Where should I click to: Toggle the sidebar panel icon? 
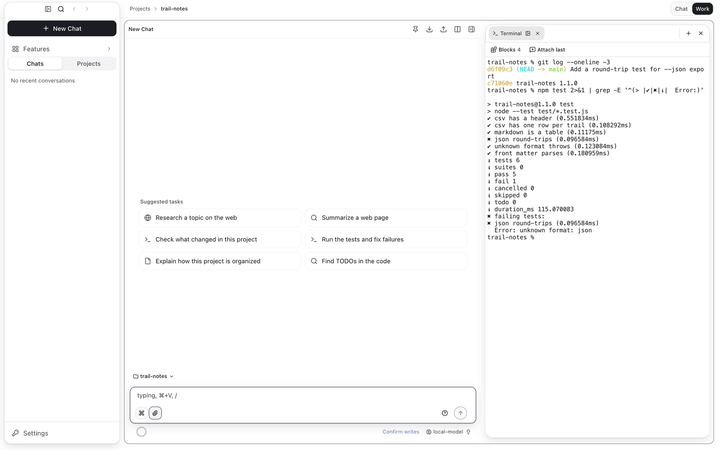pos(48,9)
